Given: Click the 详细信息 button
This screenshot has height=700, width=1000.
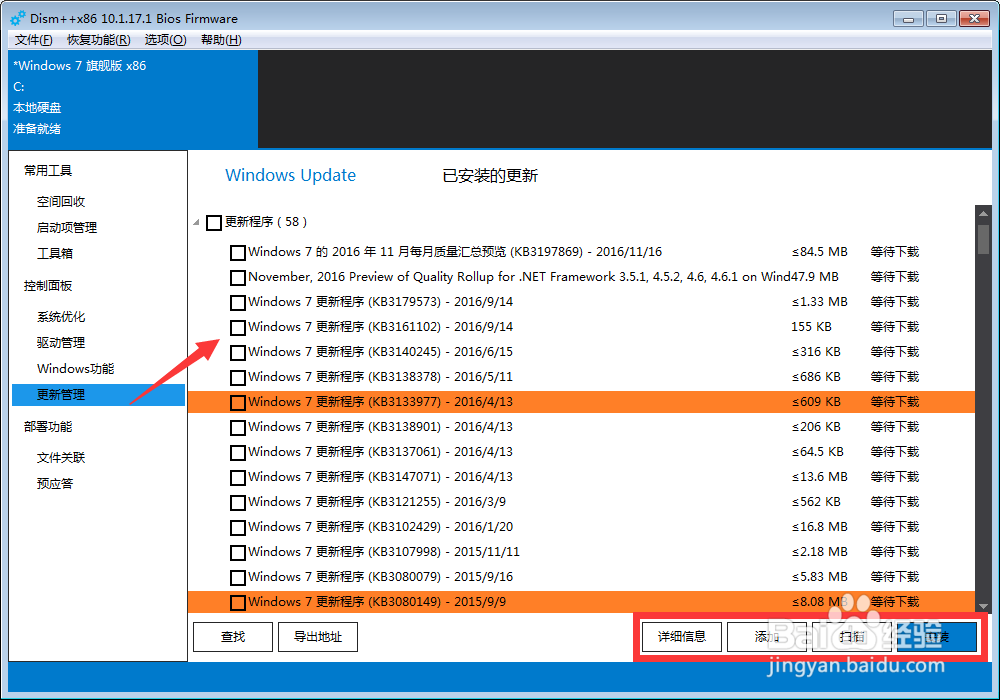Looking at the screenshot, I should point(682,637).
